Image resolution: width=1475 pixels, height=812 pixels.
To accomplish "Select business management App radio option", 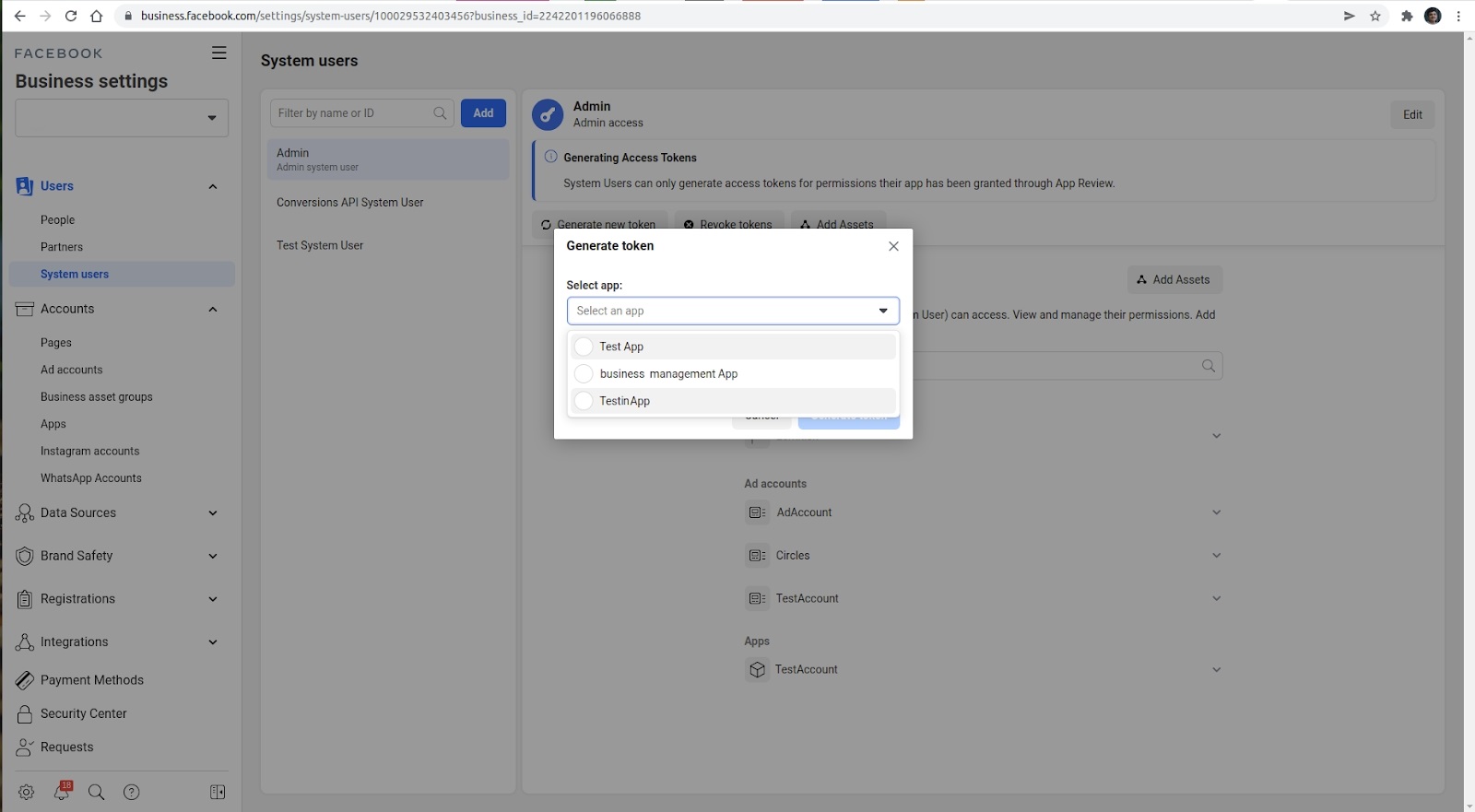I will [x=584, y=374].
